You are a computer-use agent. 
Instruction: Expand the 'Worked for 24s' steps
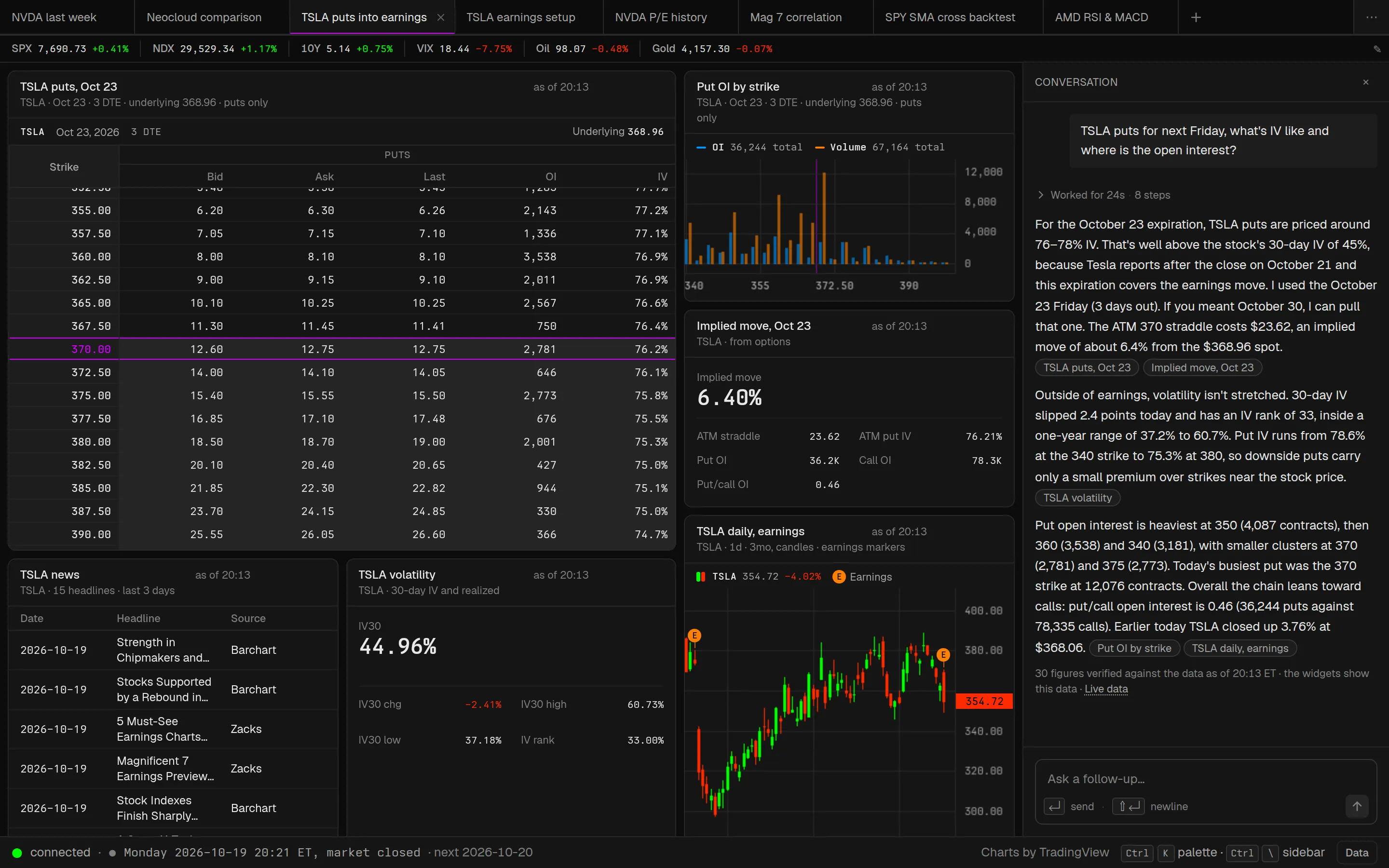pyautogui.click(x=1103, y=195)
